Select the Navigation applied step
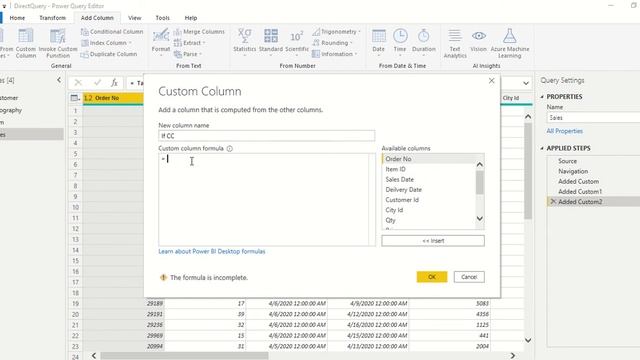The image size is (640, 360). 573,171
